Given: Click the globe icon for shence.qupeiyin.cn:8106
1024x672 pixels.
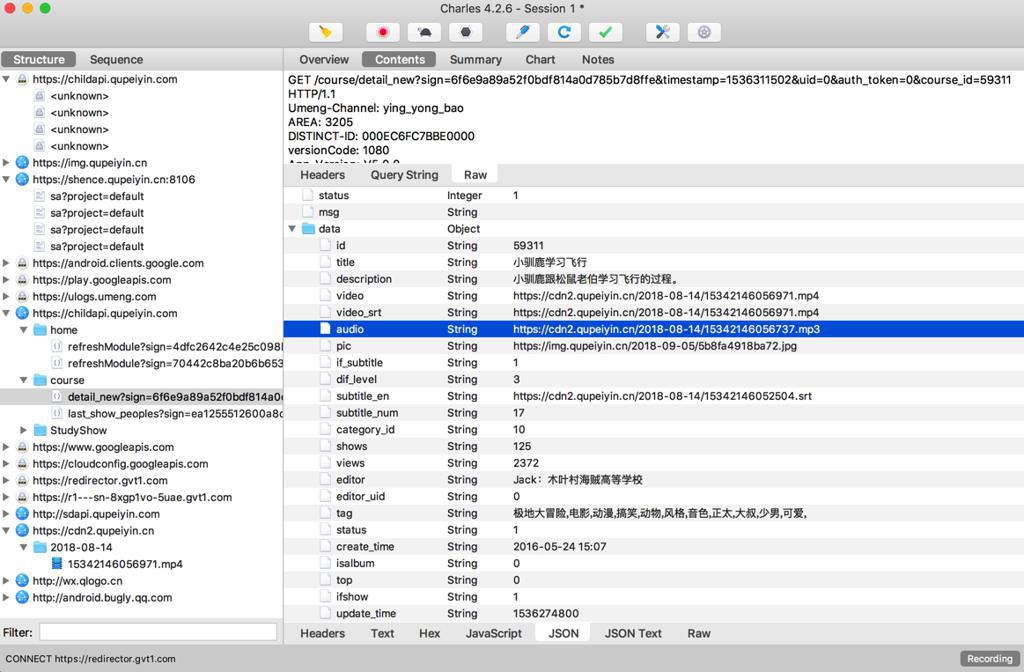Looking at the screenshot, I should [22, 180].
